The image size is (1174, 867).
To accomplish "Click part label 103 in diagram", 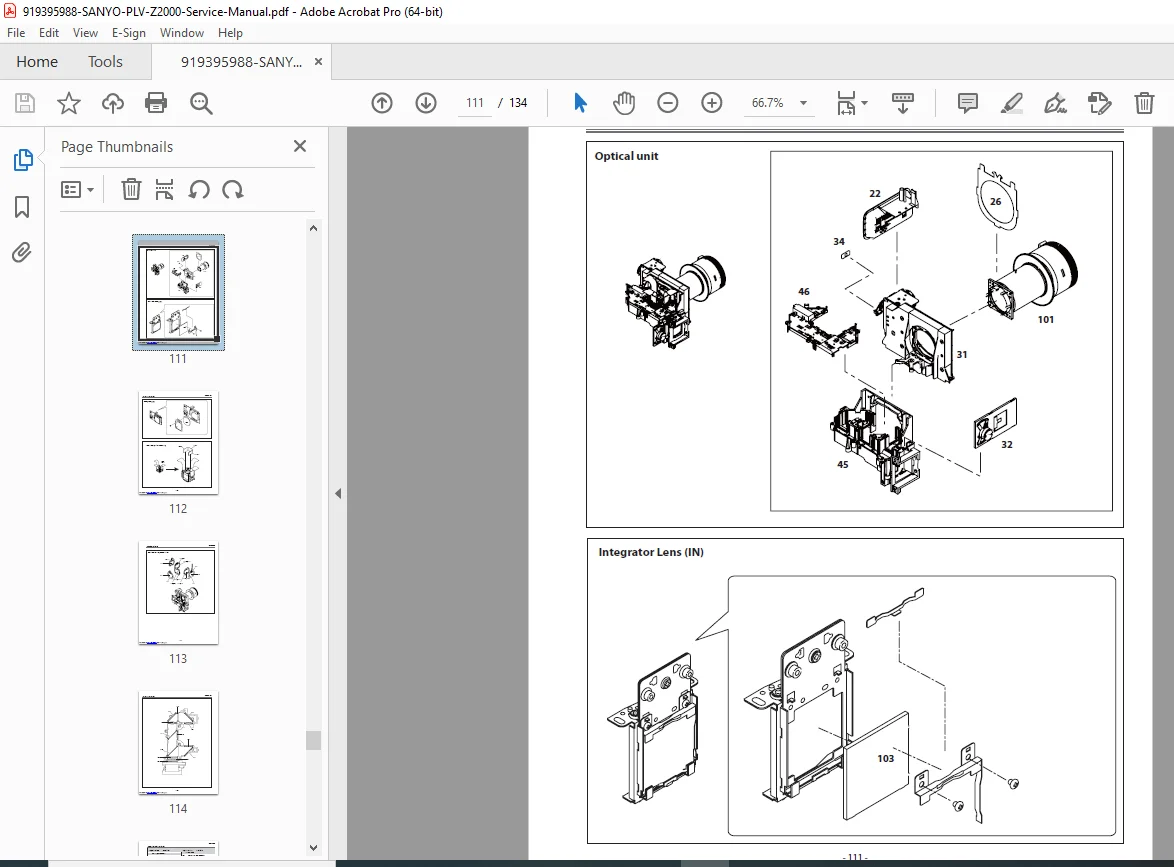I will [886, 758].
